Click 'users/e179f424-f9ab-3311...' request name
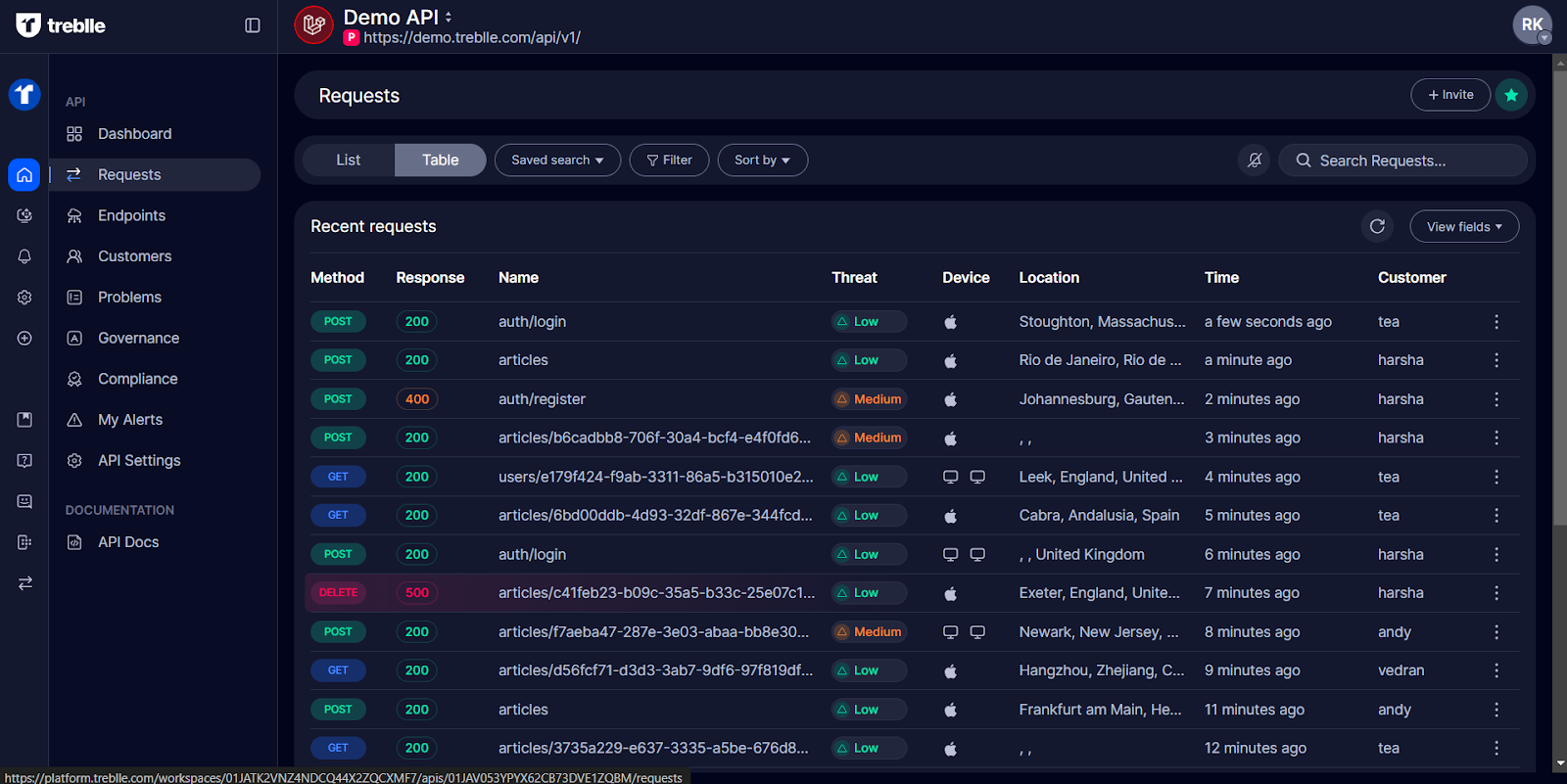 (x=655, y=477)
